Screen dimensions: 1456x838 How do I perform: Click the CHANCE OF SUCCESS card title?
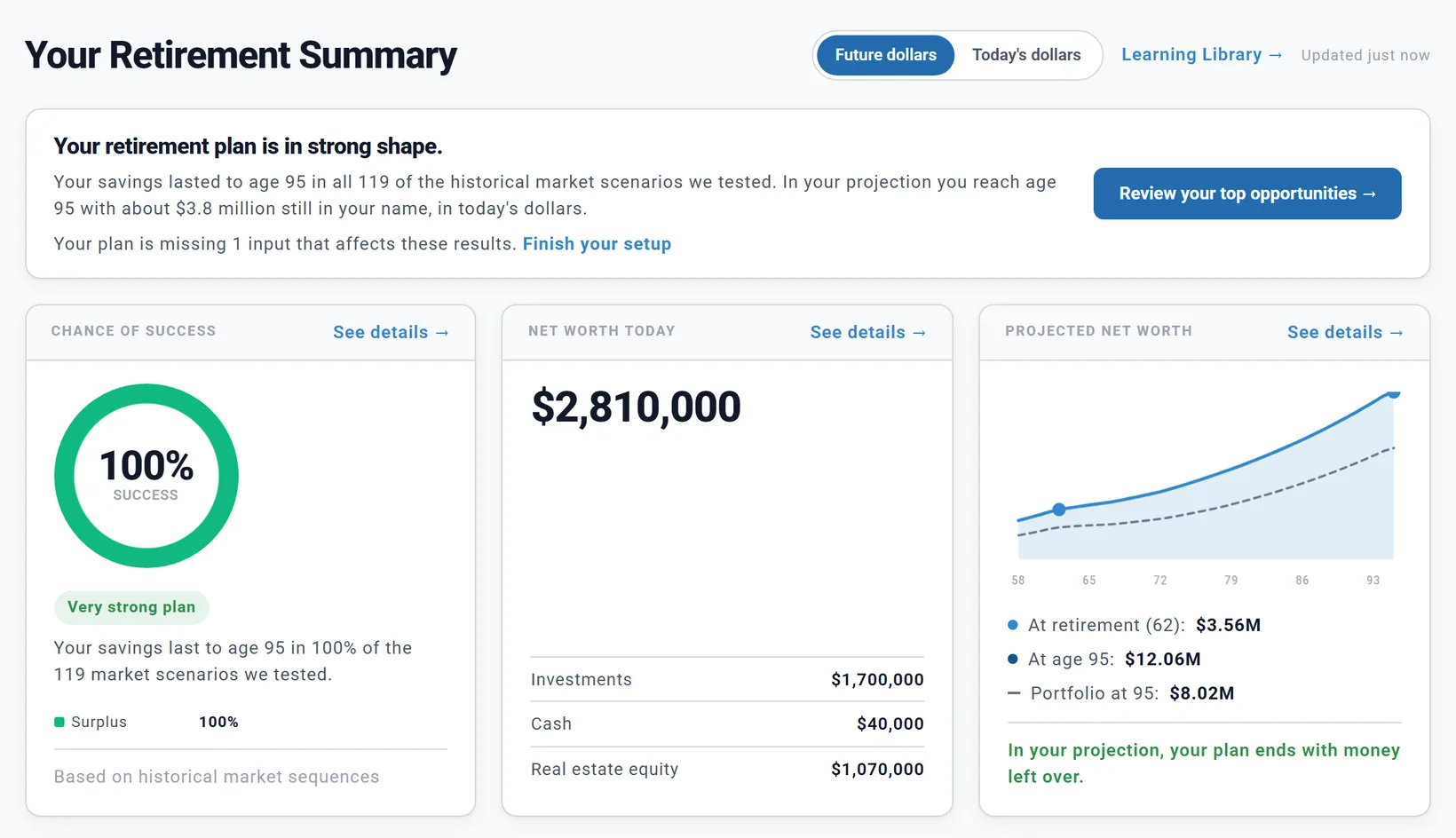pyautogui.click(x=133, y=331)
